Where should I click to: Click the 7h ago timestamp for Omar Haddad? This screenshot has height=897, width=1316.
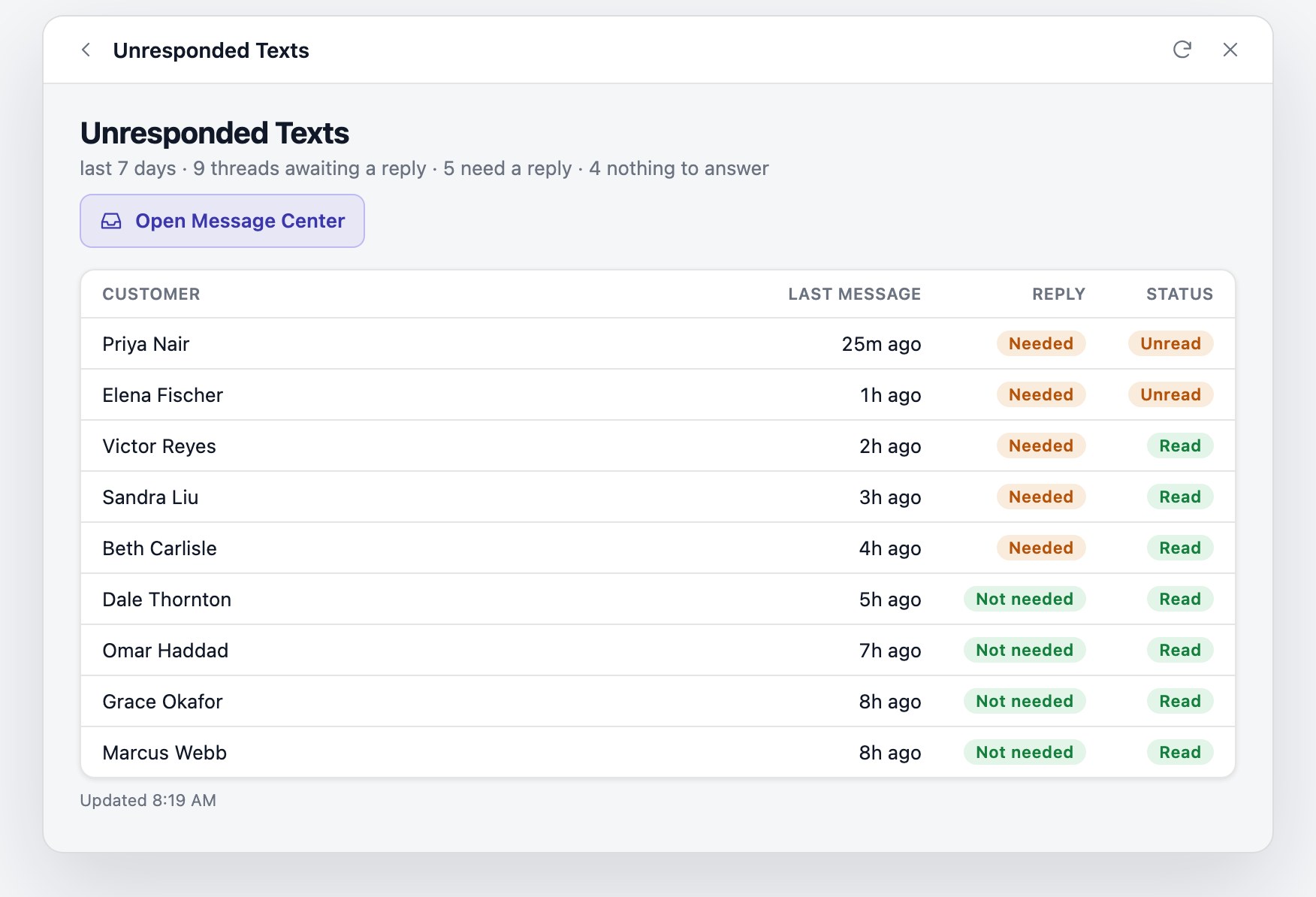pyautogui.click(x=890, y=651)
